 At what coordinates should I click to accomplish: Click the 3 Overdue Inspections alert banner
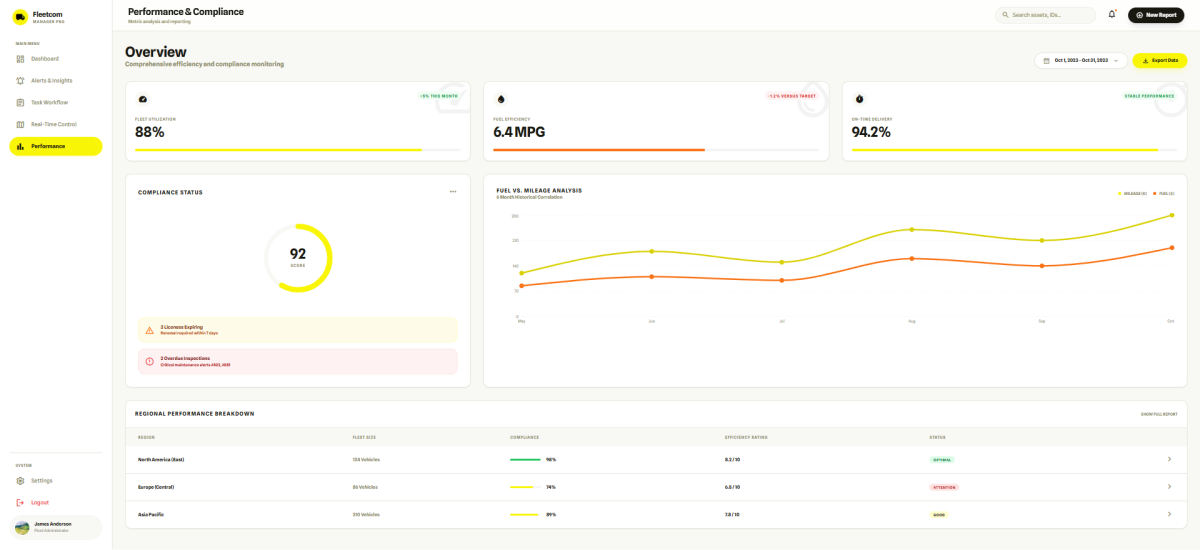point(297,361)
